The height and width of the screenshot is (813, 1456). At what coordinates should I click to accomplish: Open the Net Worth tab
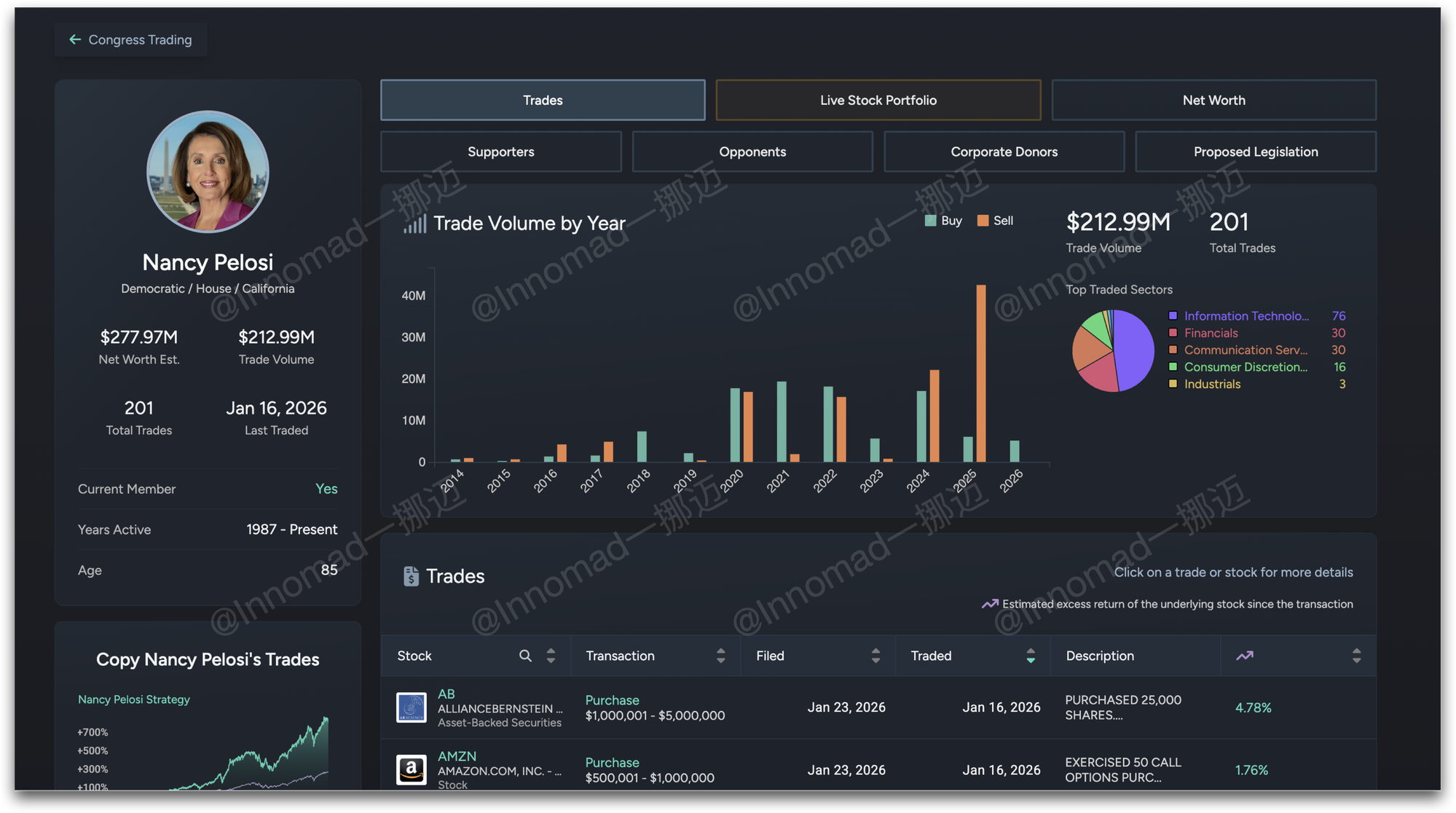[x=1213, y=100]
